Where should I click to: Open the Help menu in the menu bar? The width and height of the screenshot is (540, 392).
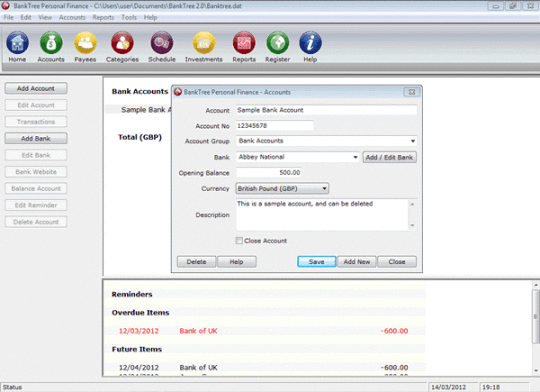[x=150, y=17]
